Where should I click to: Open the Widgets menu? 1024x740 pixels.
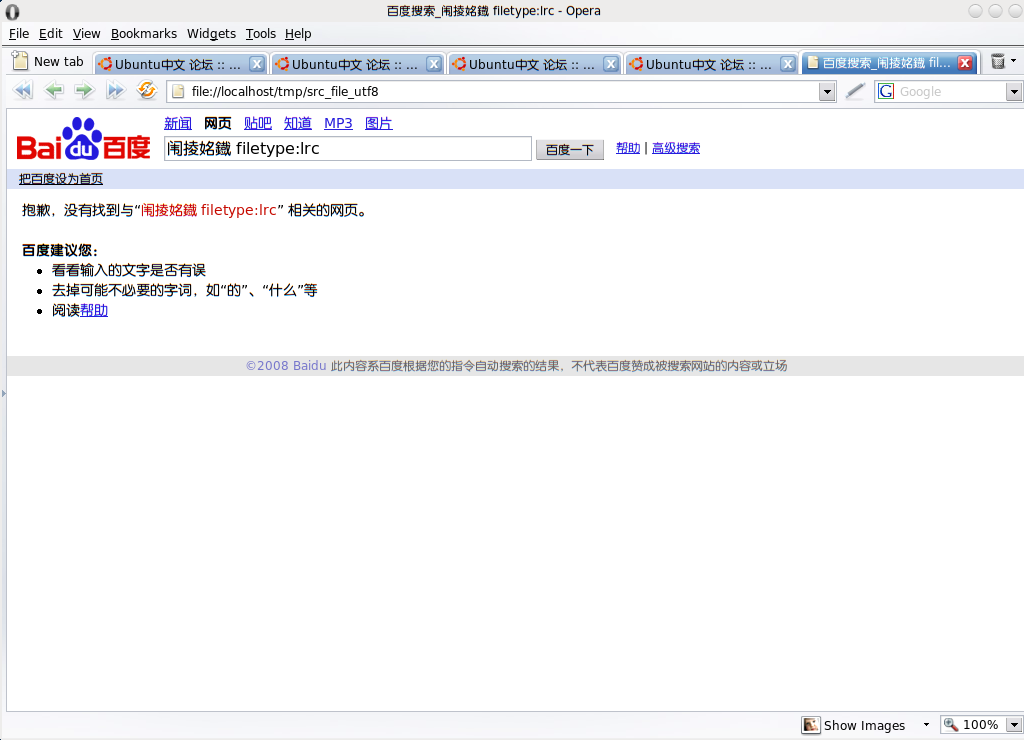tap(211, 33)
